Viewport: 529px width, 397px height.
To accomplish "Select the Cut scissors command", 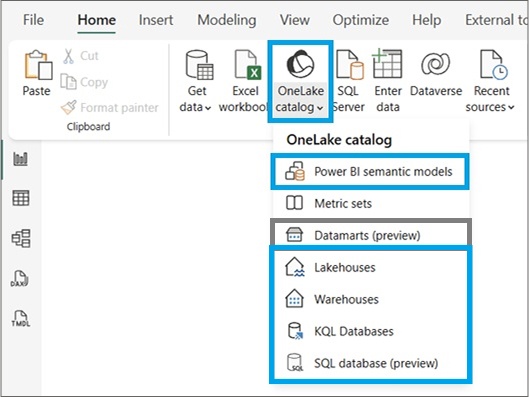I will [x=81, y=56].
